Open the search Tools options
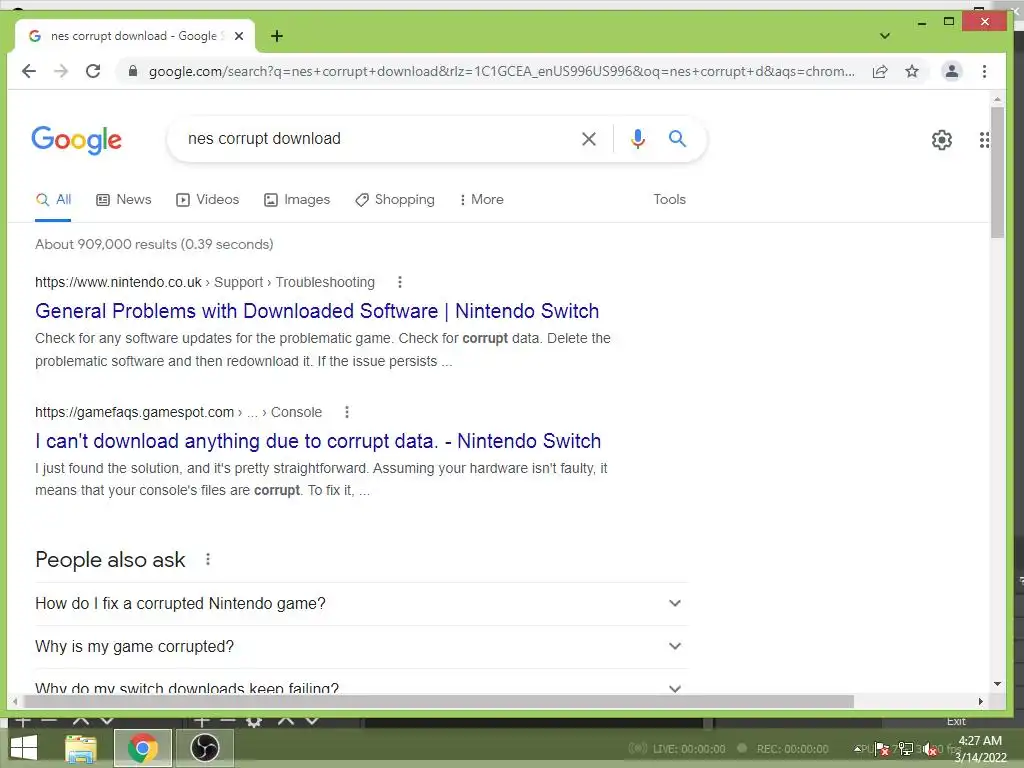 pyautogui.click(x=669, y=200)
